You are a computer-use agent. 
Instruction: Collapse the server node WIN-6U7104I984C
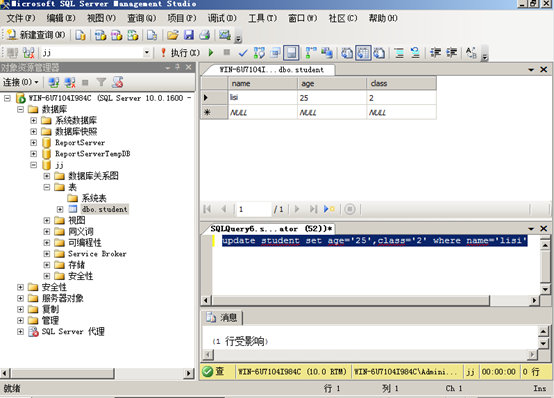pyautogui.click(x=7, y=98)
